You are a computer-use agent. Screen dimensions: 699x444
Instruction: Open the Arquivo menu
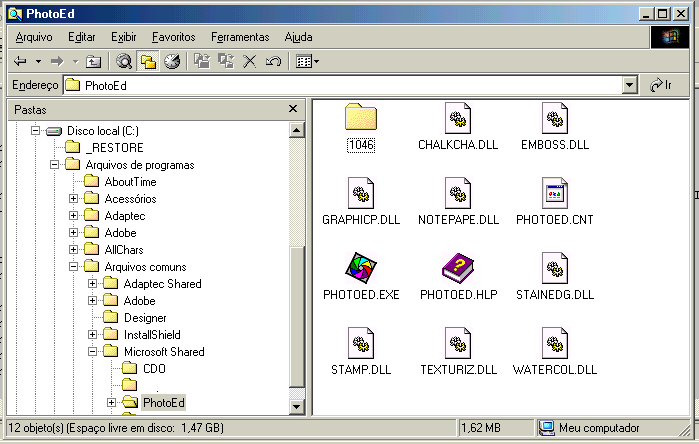pos(34,37)
